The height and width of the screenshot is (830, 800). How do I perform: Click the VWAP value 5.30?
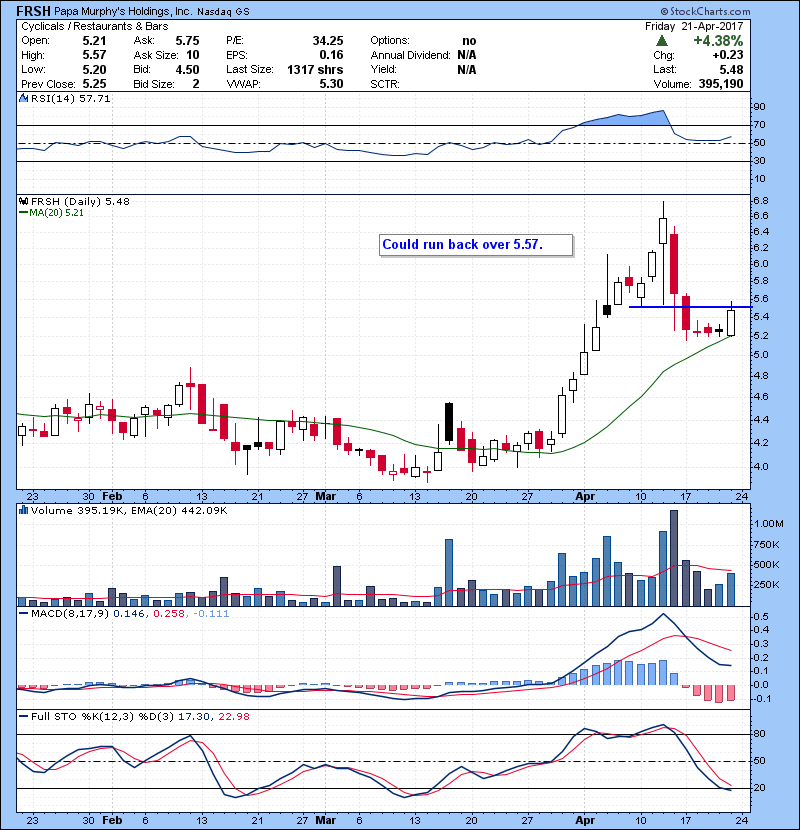(x=331, y=84)
